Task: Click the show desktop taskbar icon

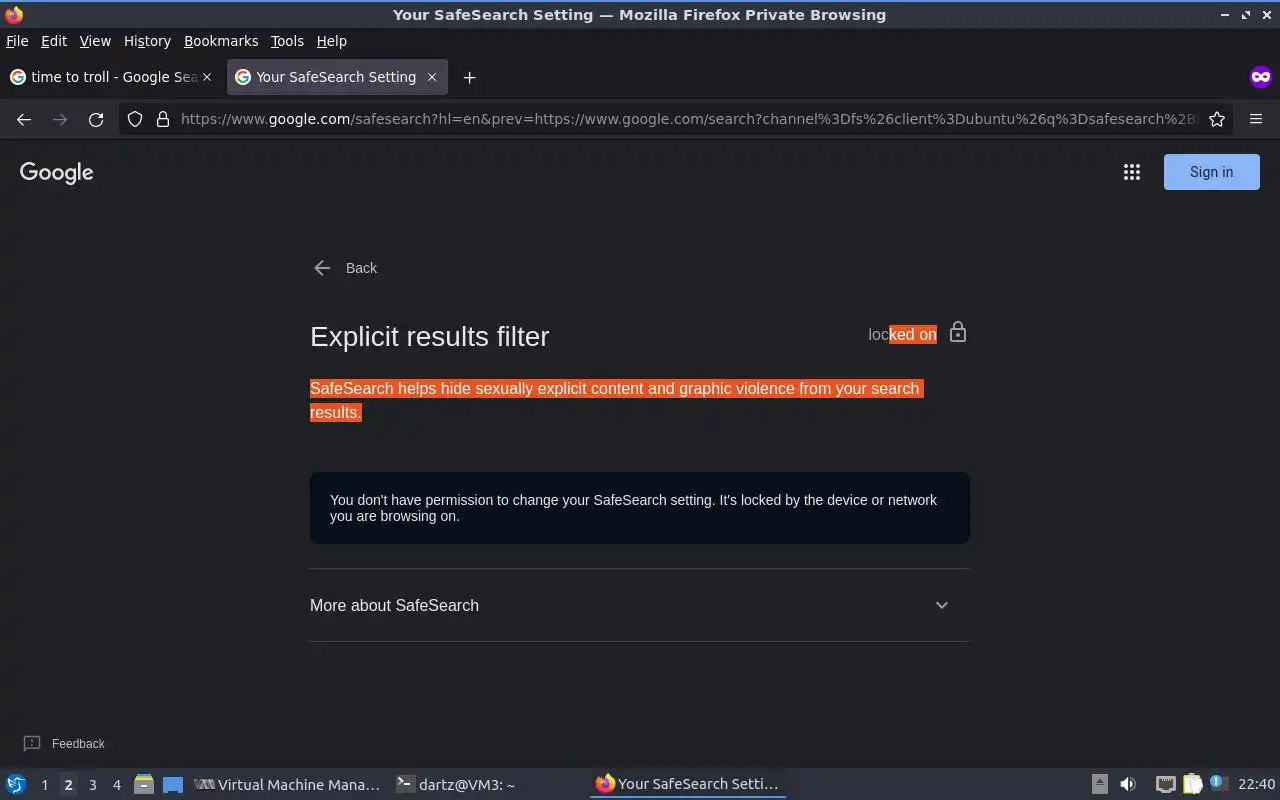Action: tap(173, 784)
